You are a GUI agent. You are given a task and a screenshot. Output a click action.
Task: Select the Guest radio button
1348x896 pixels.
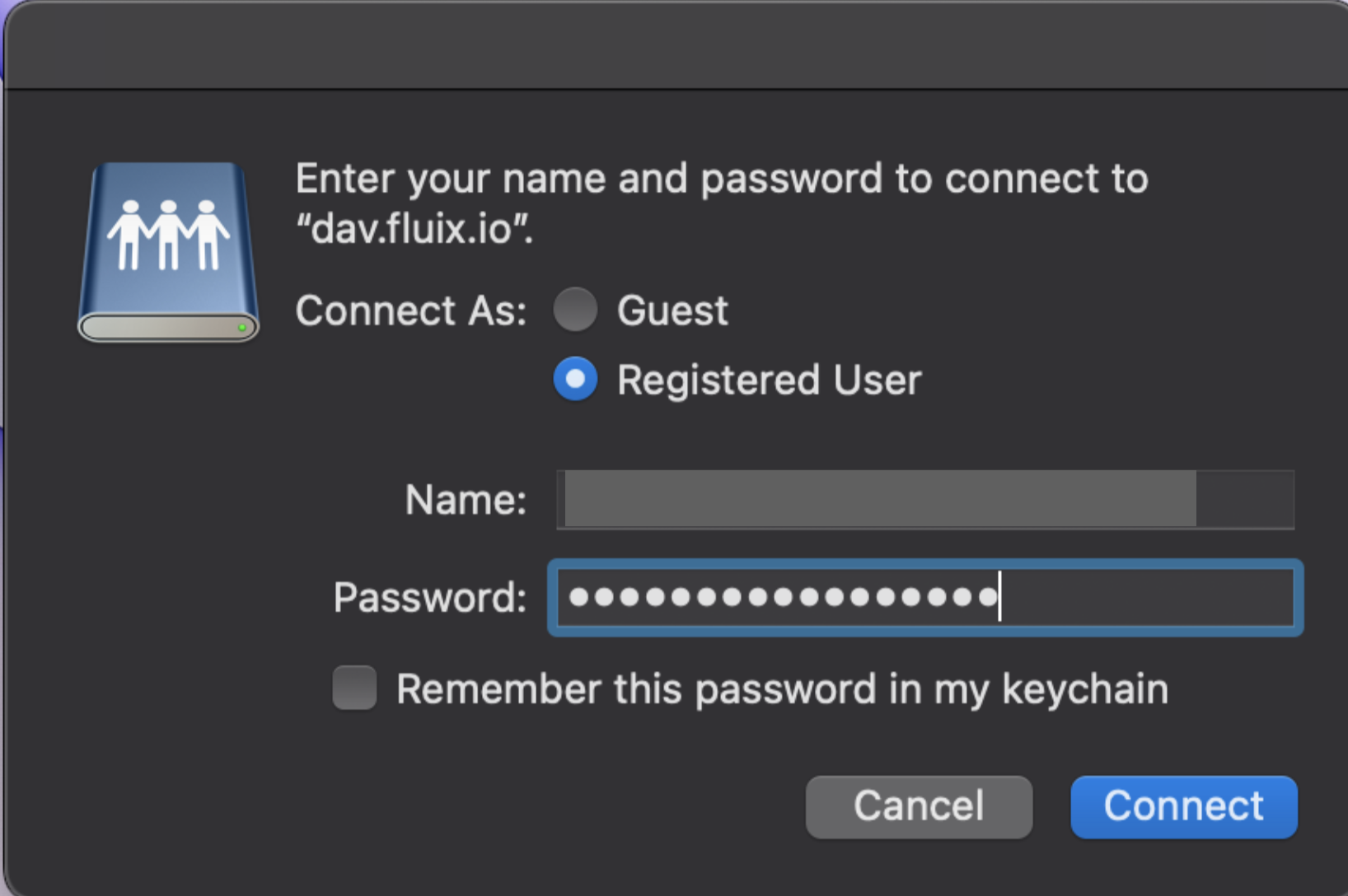click(575, 310)
